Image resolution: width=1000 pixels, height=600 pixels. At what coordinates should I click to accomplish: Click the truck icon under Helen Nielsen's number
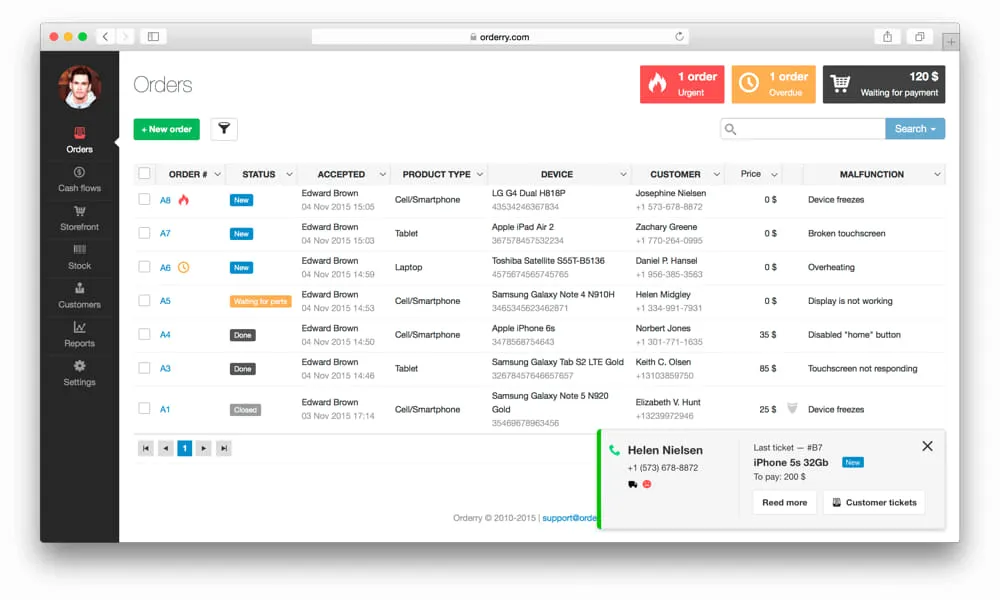coord(633,485)
